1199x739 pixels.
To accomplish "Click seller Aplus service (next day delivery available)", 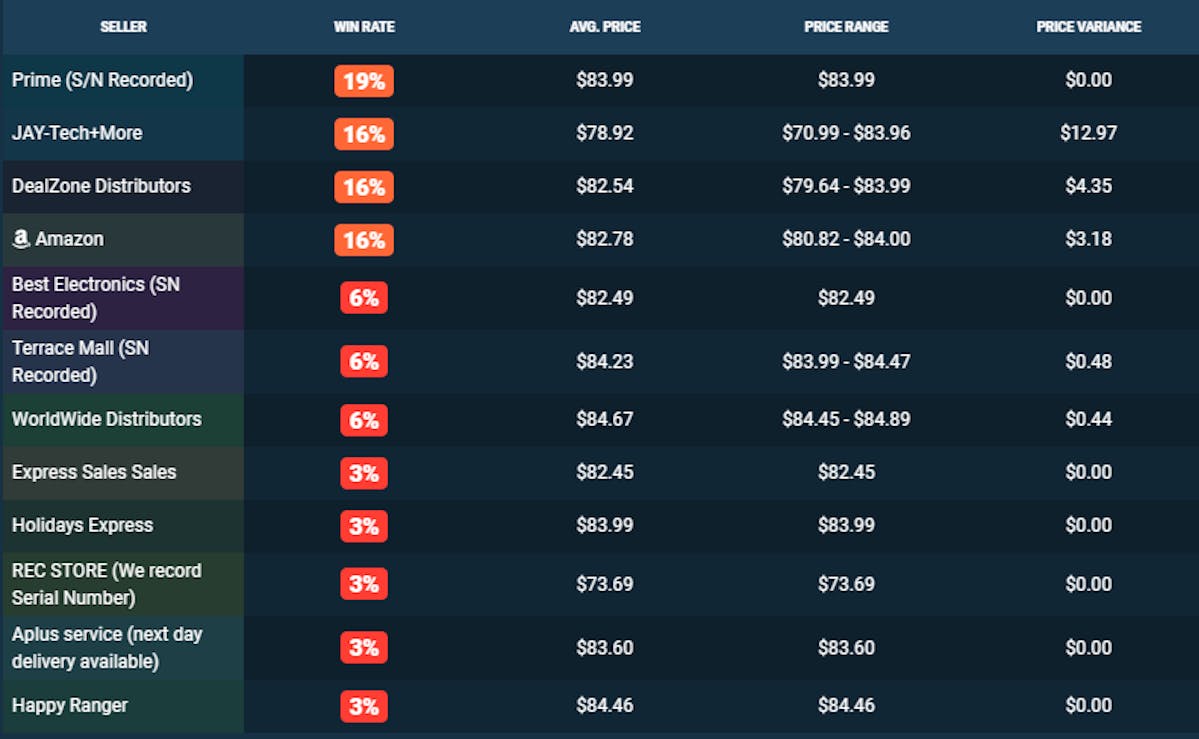I will (x=107, y=647).
